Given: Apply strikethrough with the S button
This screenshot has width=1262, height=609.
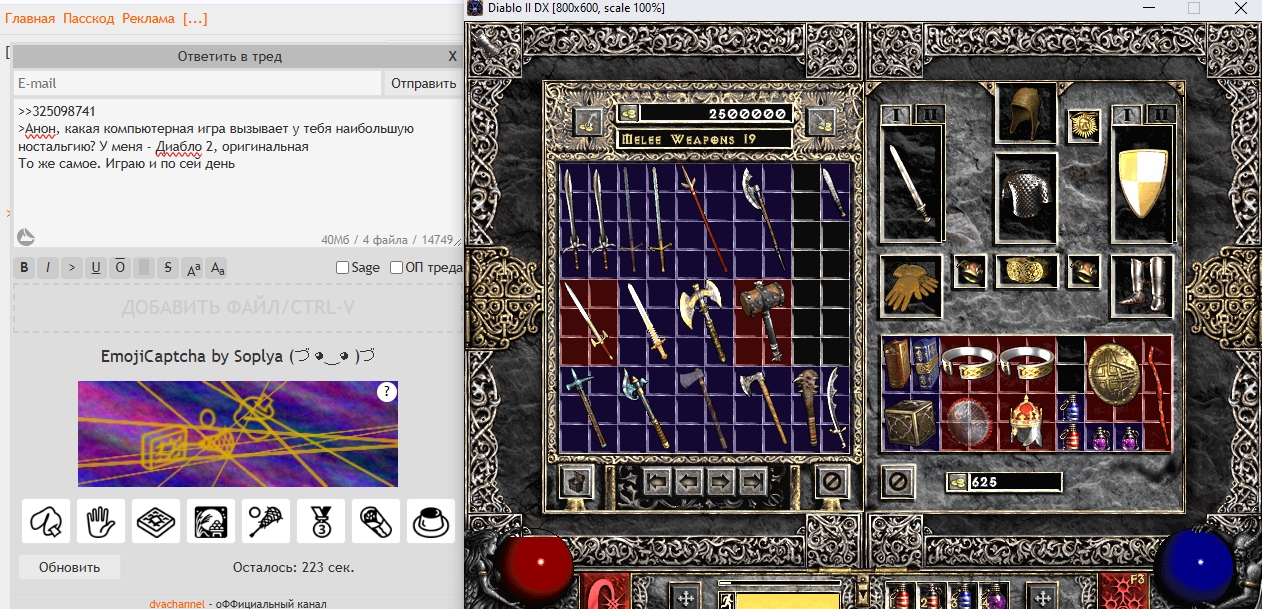Looking at the screenshot, I should [168, 267].
